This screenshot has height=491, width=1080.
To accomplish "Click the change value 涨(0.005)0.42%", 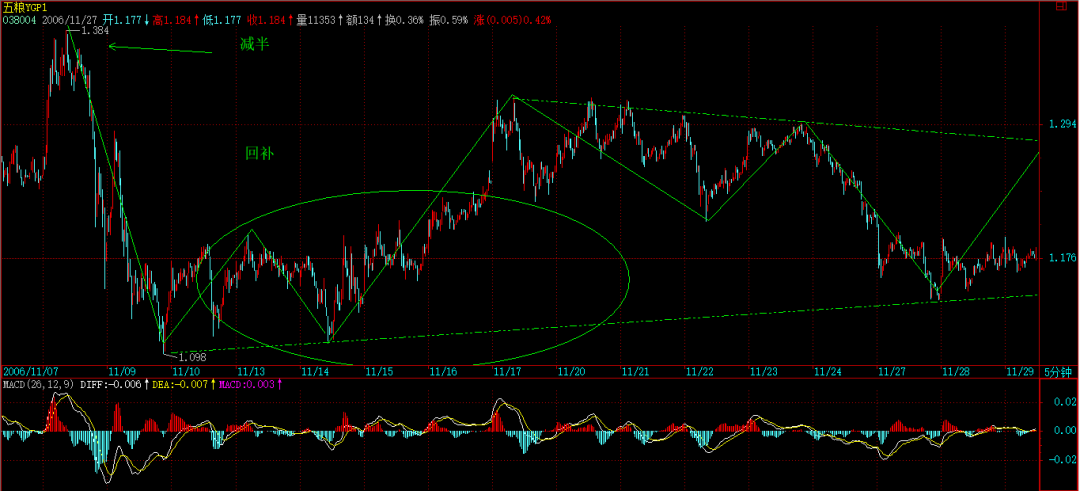I will point(512,21).
